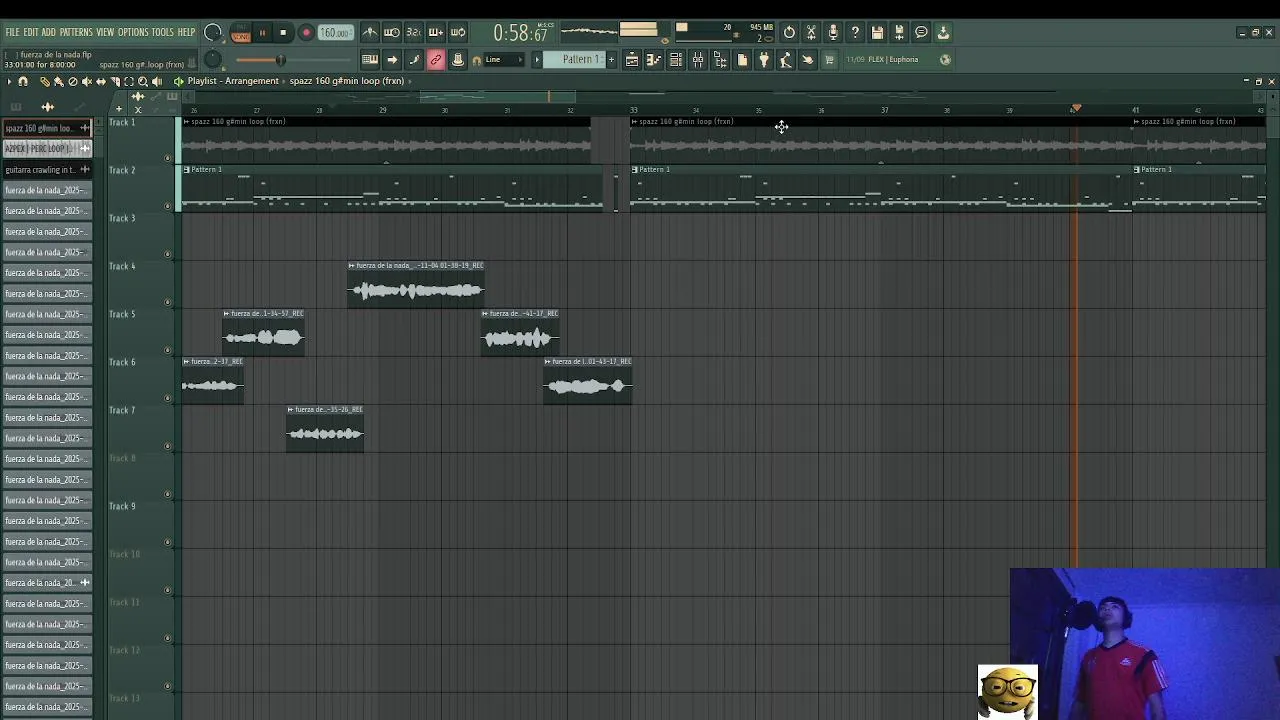Image resolution: width=1280 pixels, height=720 pixels.
Task: Open the Browser view icon
Action: pos(720,60)
